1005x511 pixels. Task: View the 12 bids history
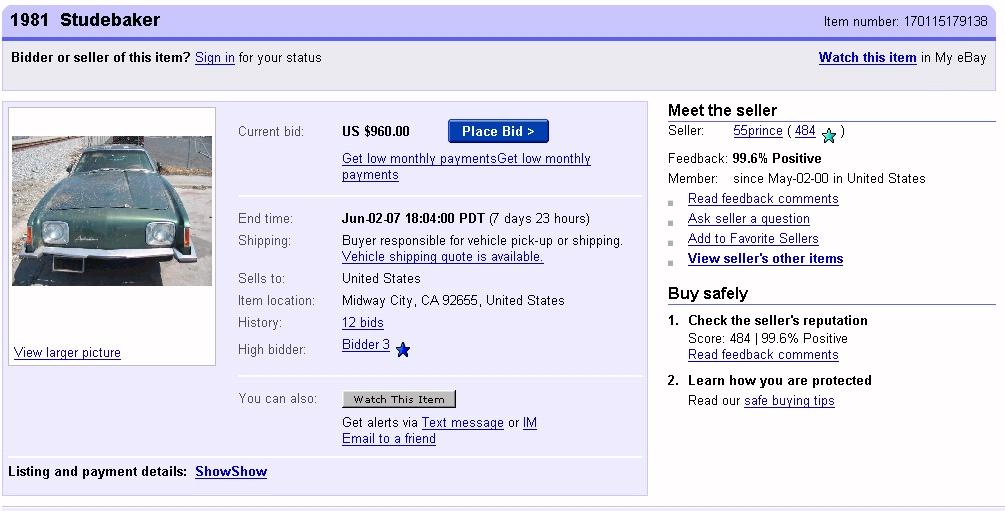tap(362, 322)
